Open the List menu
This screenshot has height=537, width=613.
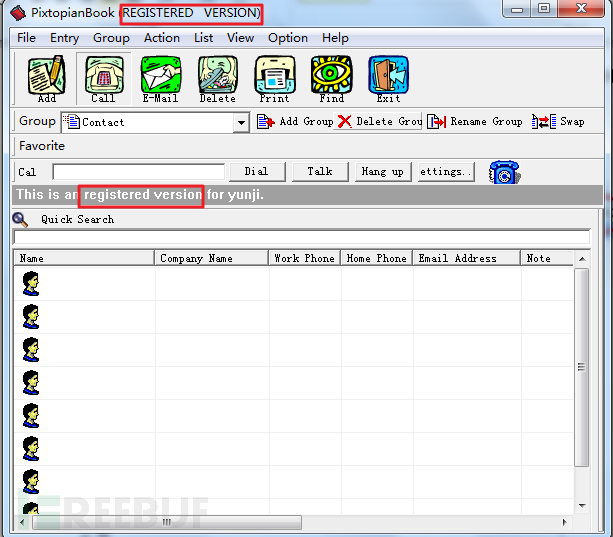203,38
